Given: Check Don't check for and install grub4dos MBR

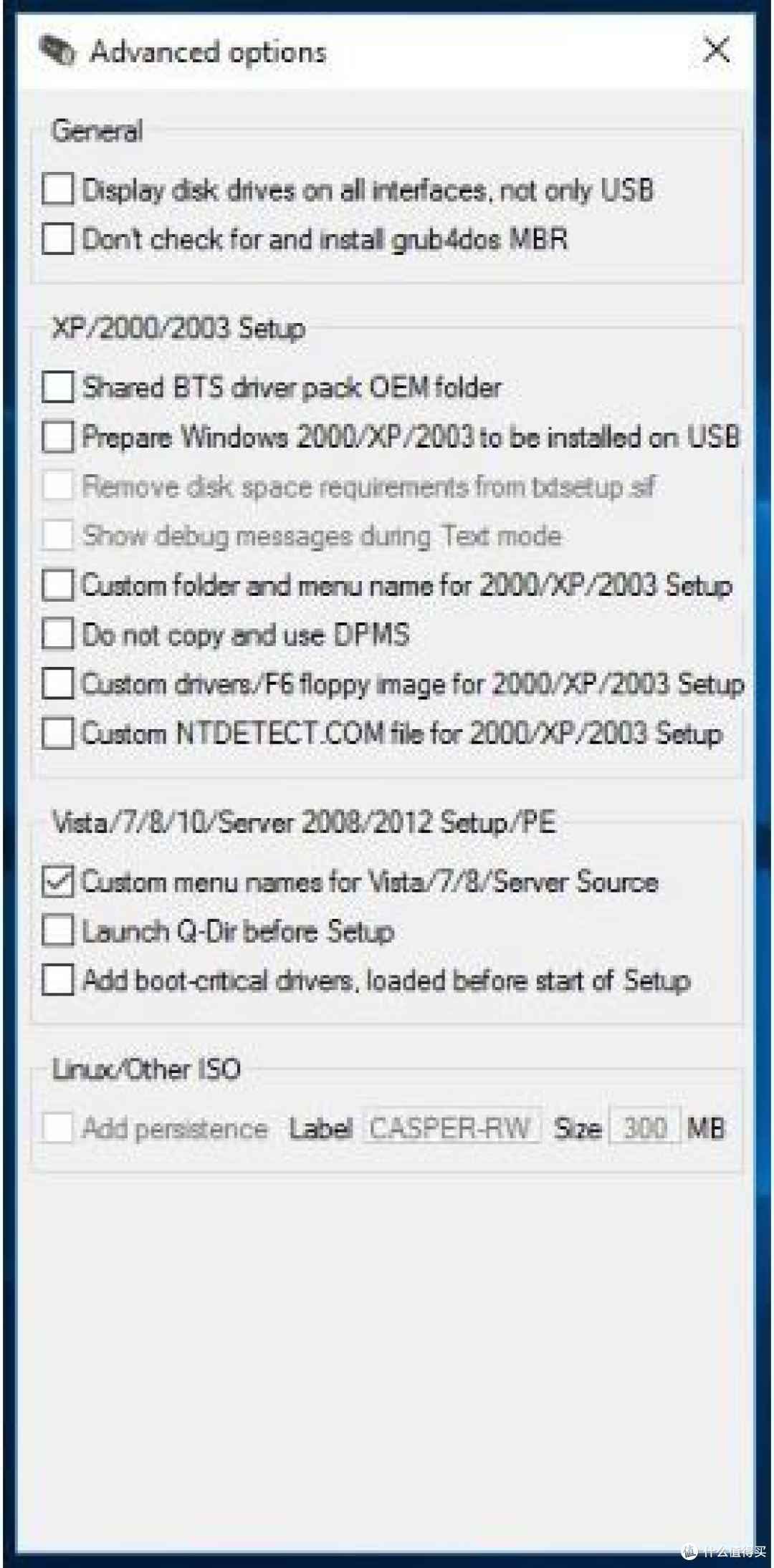Looking at the screenshot, I should pos(58,239).
